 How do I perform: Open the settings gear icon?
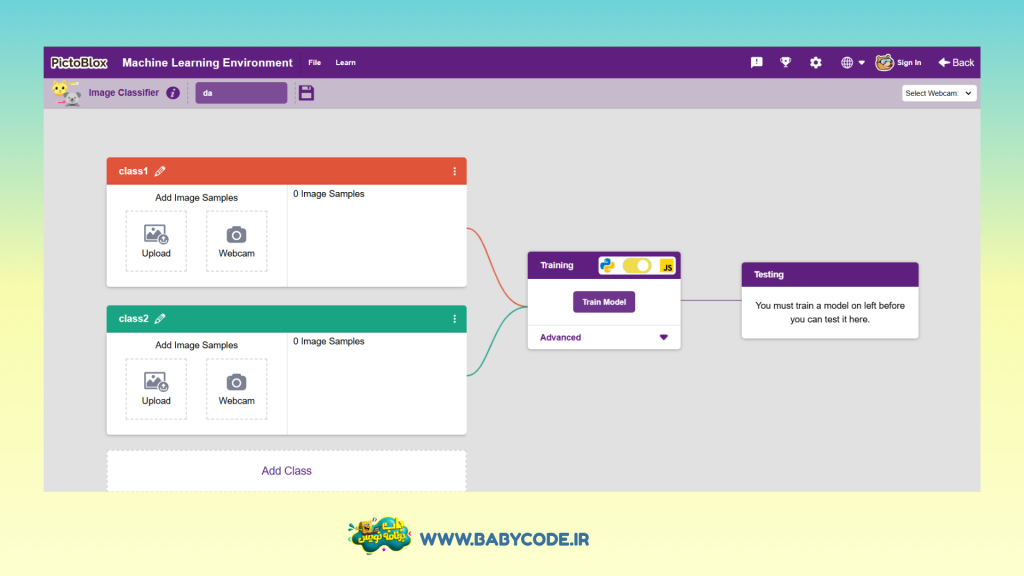816,63
